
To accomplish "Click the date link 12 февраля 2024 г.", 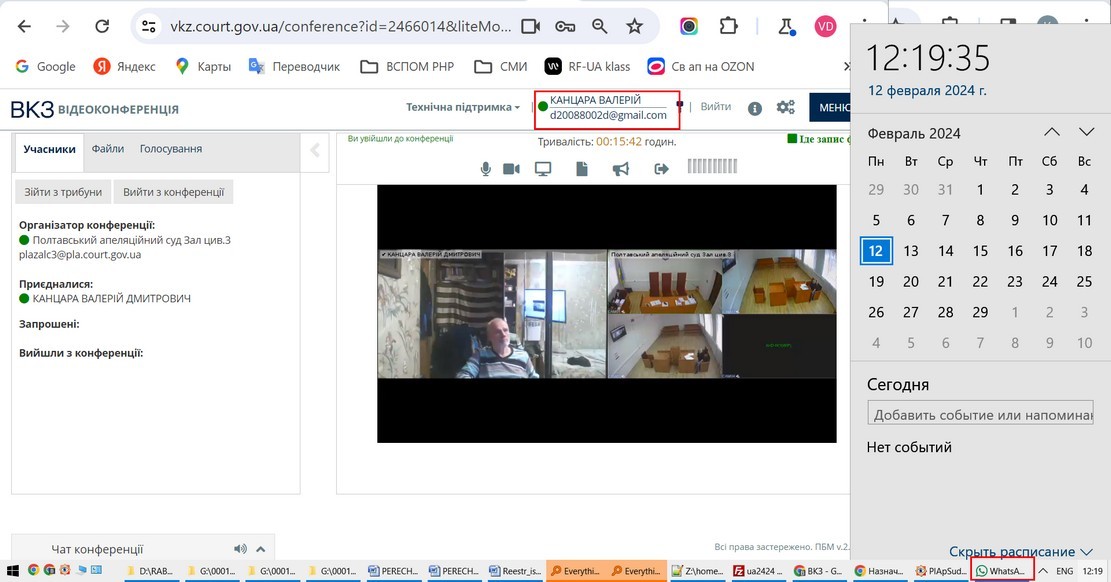I will click(927, 91).
